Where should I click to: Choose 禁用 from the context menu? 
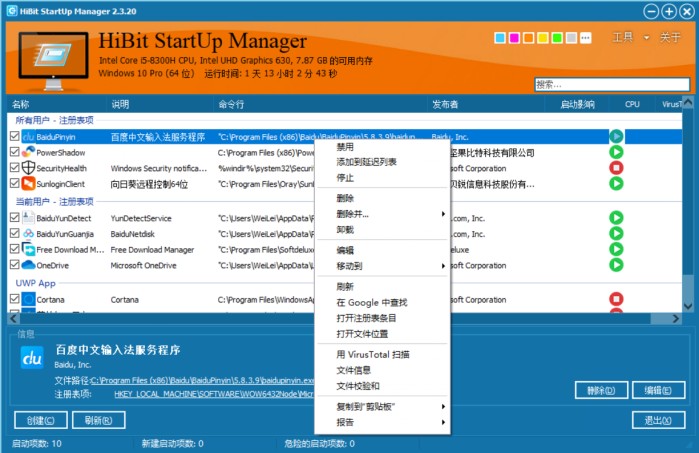pos(345,147)
